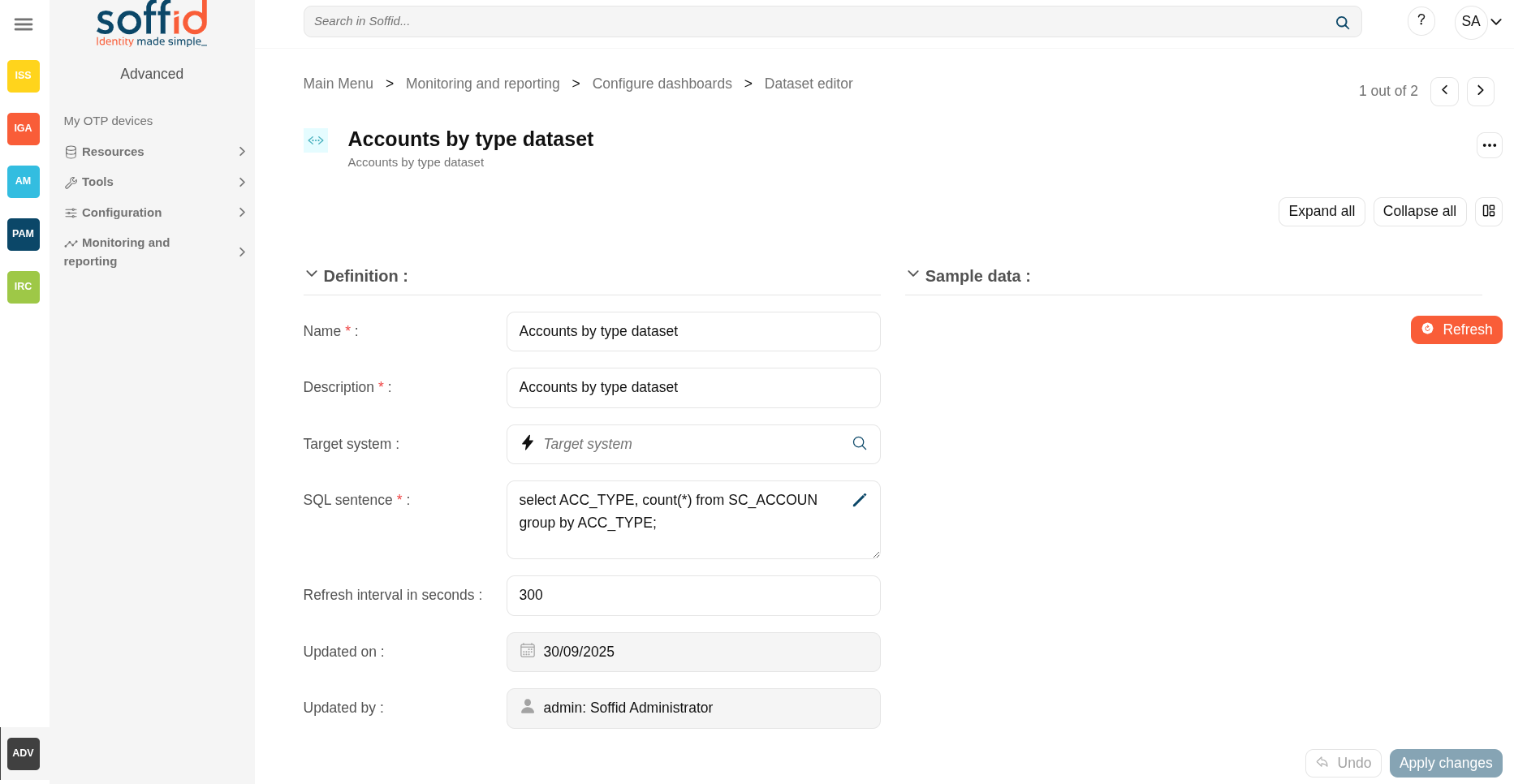Select the ISS module icon
The image size is (1514, 784).
24,75
